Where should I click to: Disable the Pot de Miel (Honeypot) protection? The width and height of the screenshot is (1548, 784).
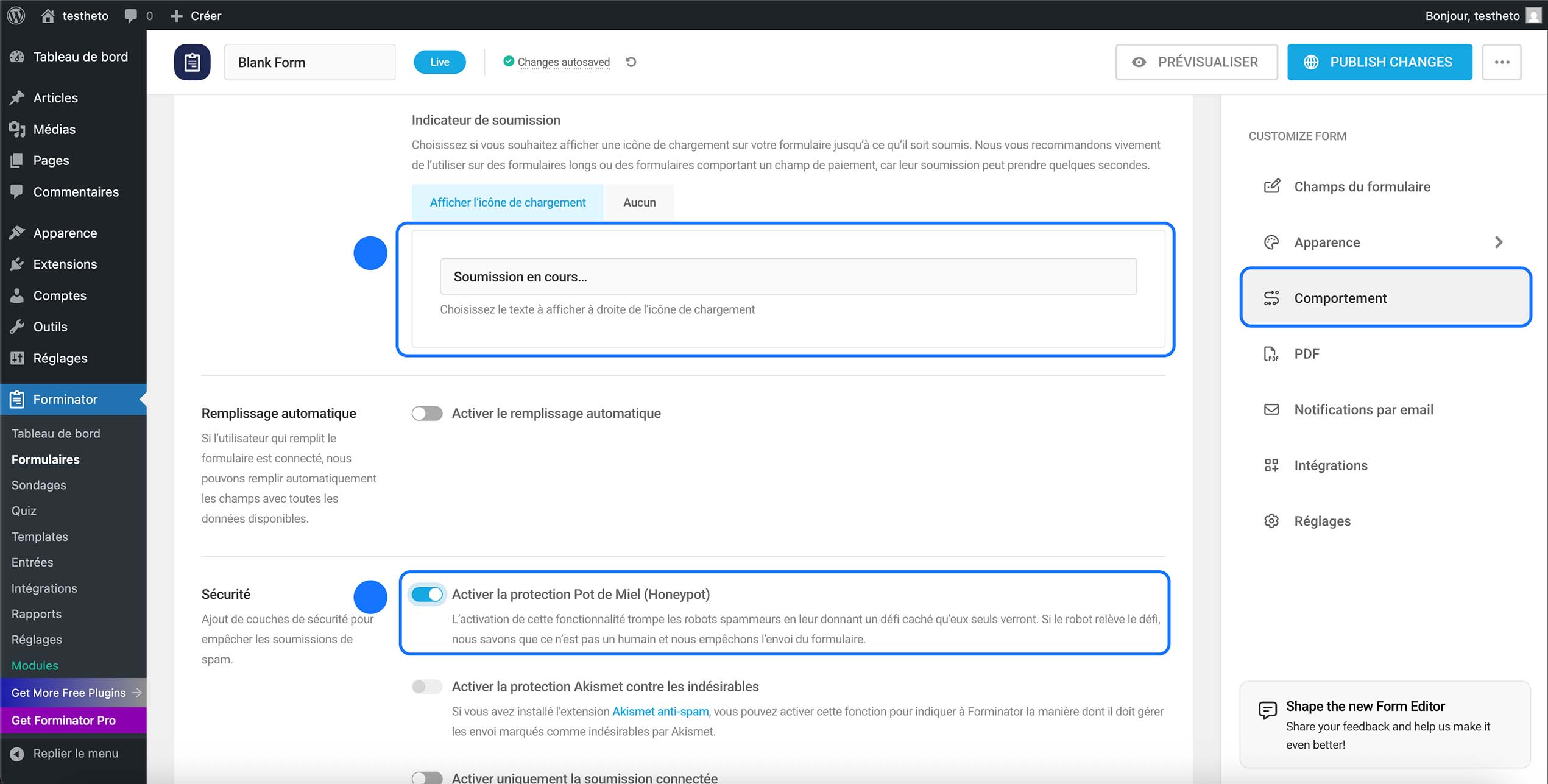tap(427, 594)
